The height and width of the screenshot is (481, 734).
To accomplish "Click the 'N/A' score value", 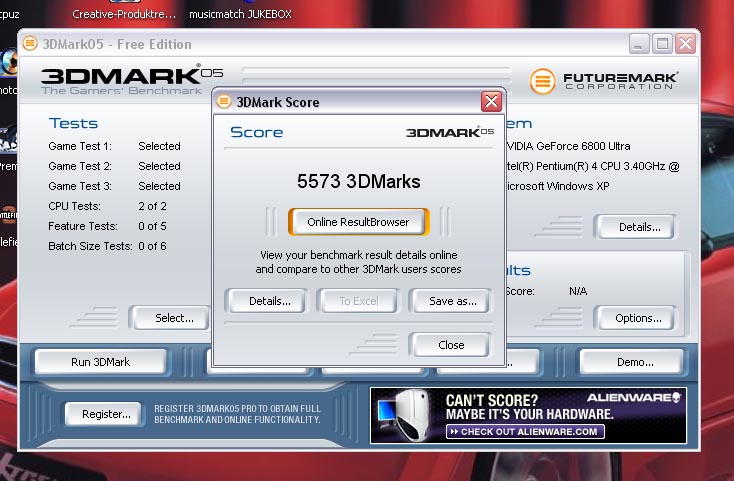I will [578, 291].
